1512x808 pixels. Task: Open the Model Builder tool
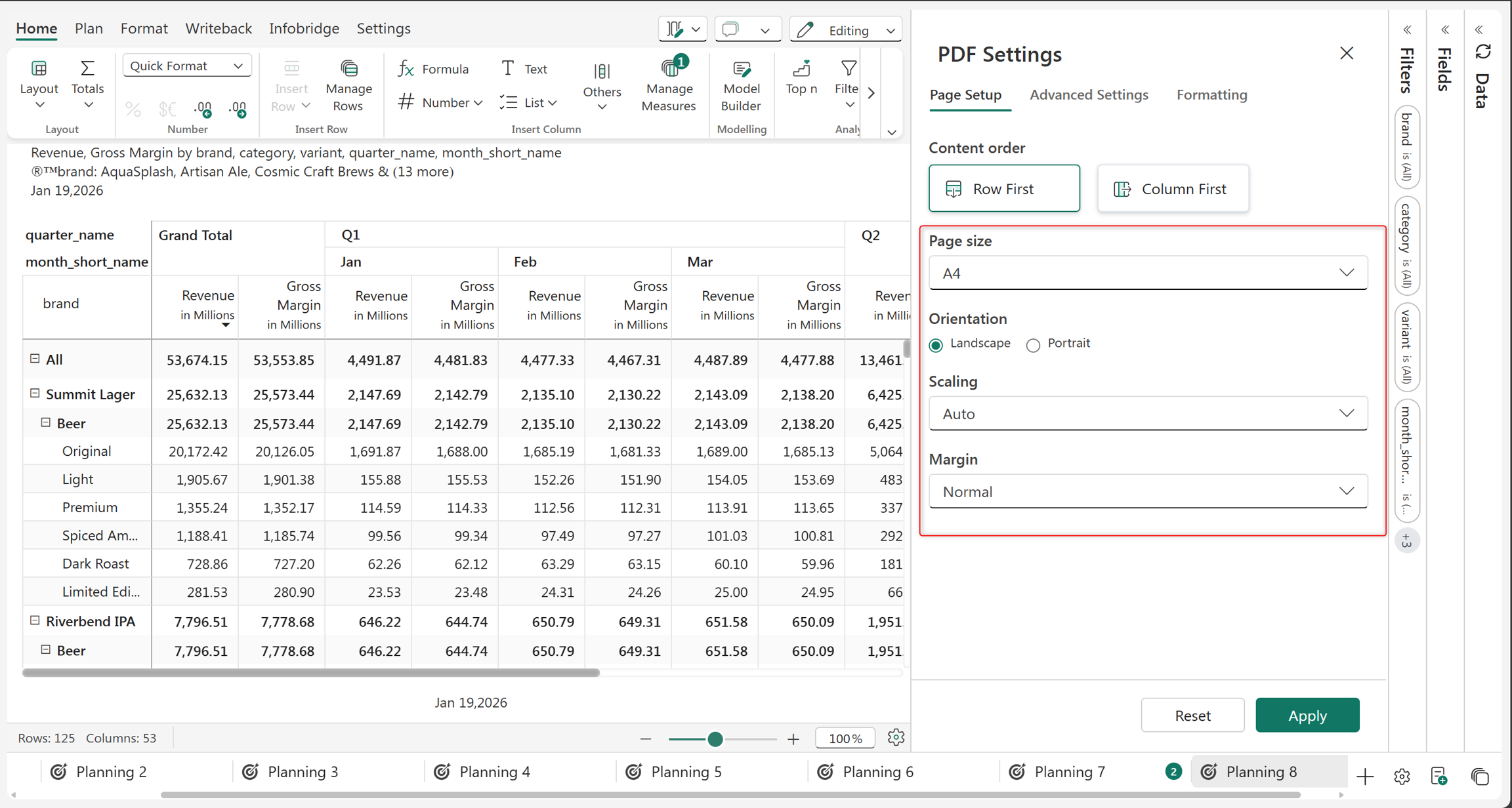(741, 85)
